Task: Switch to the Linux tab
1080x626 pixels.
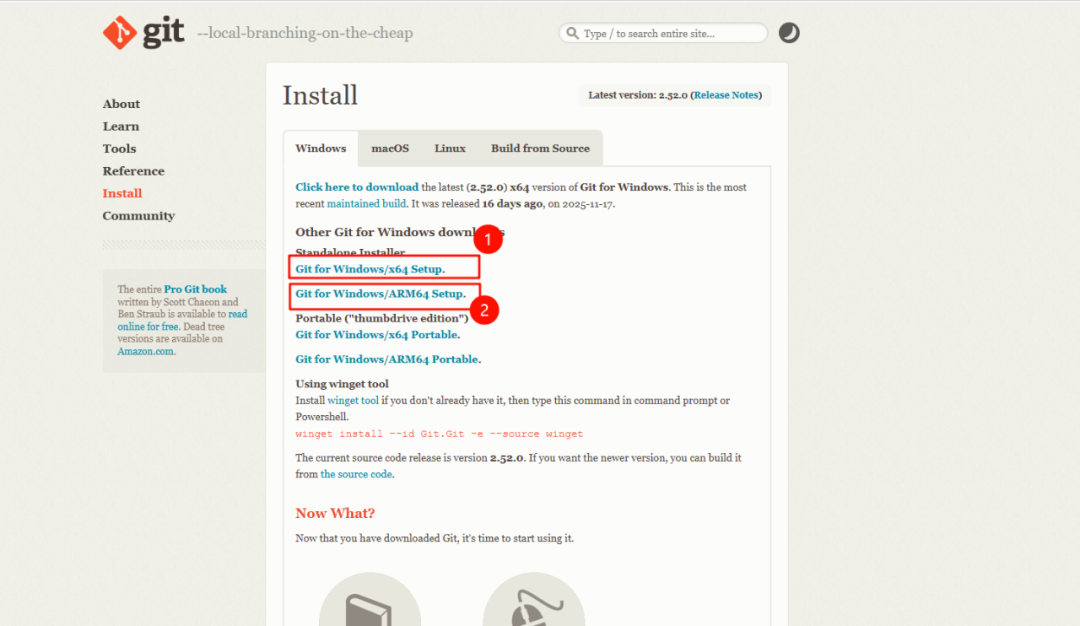Action: (x=450, y=148)
